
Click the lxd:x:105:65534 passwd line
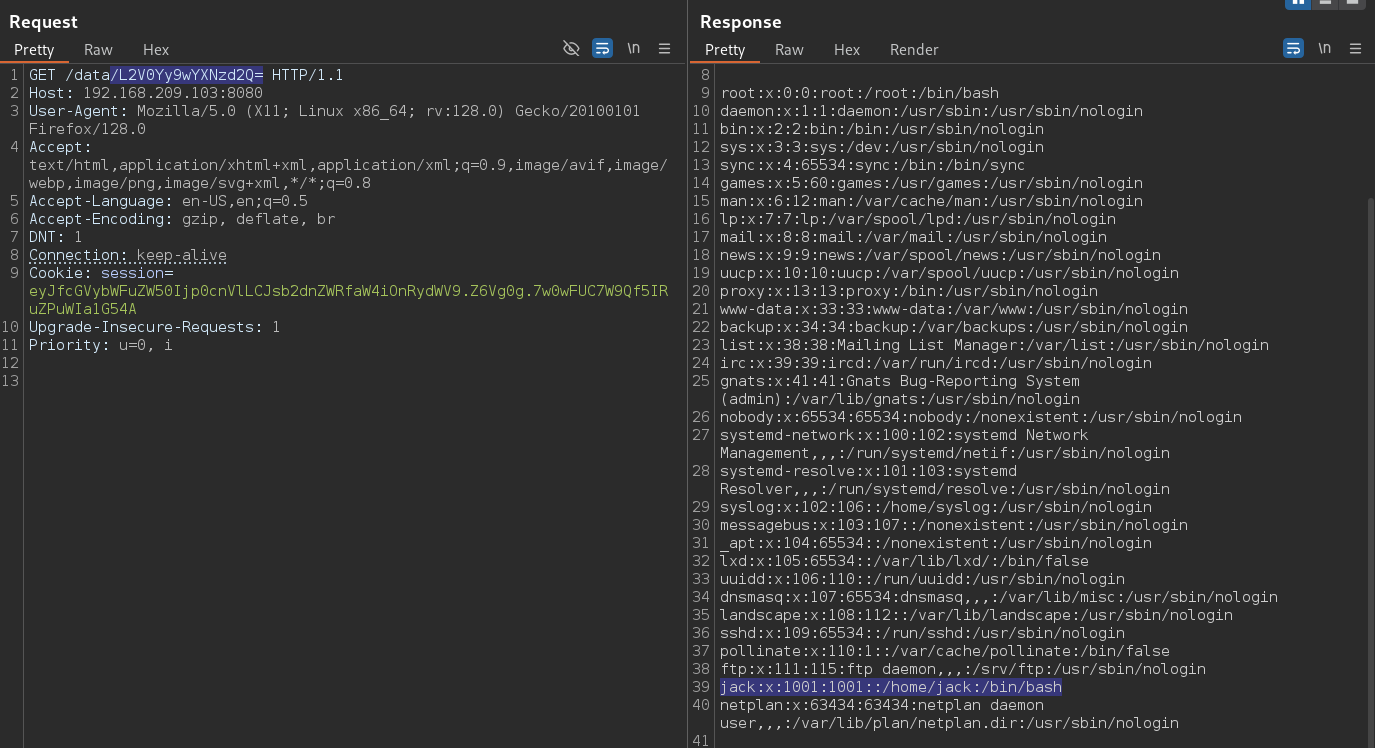click(904, 561)
